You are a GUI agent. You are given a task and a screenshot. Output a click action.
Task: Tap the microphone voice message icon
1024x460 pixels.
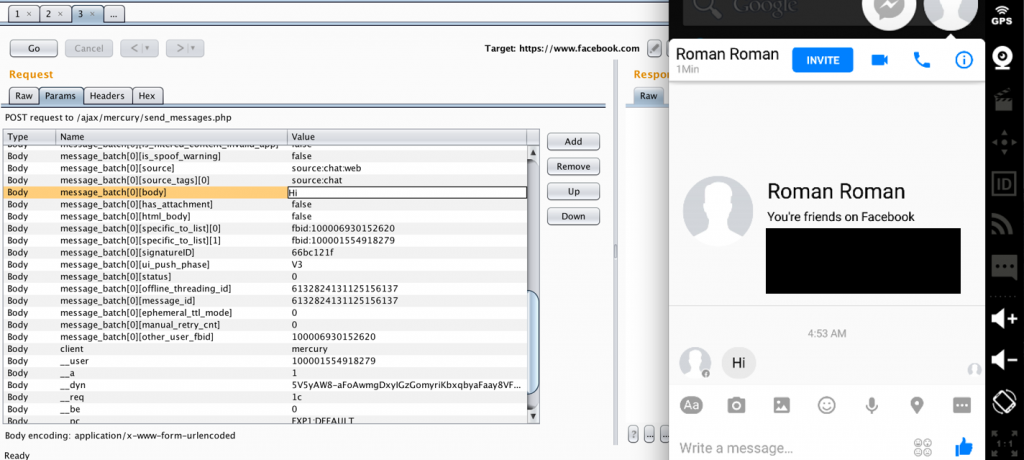pos(872,405)
